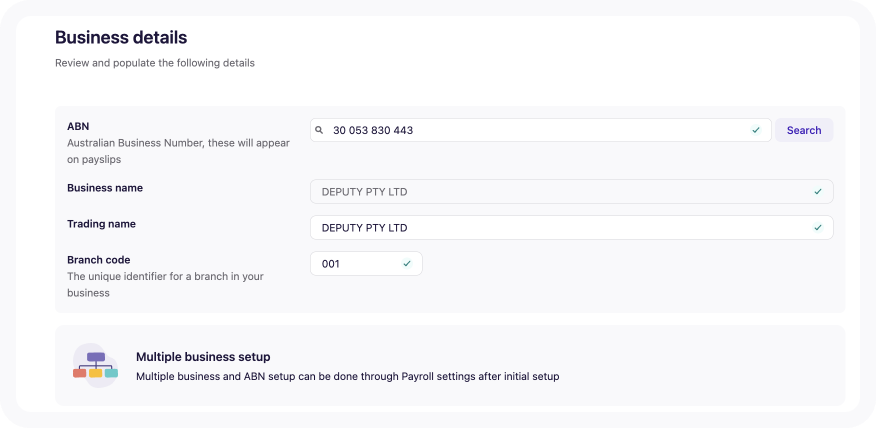Click the Payroll settings description text
876x428 pixels.
[347, 377]
